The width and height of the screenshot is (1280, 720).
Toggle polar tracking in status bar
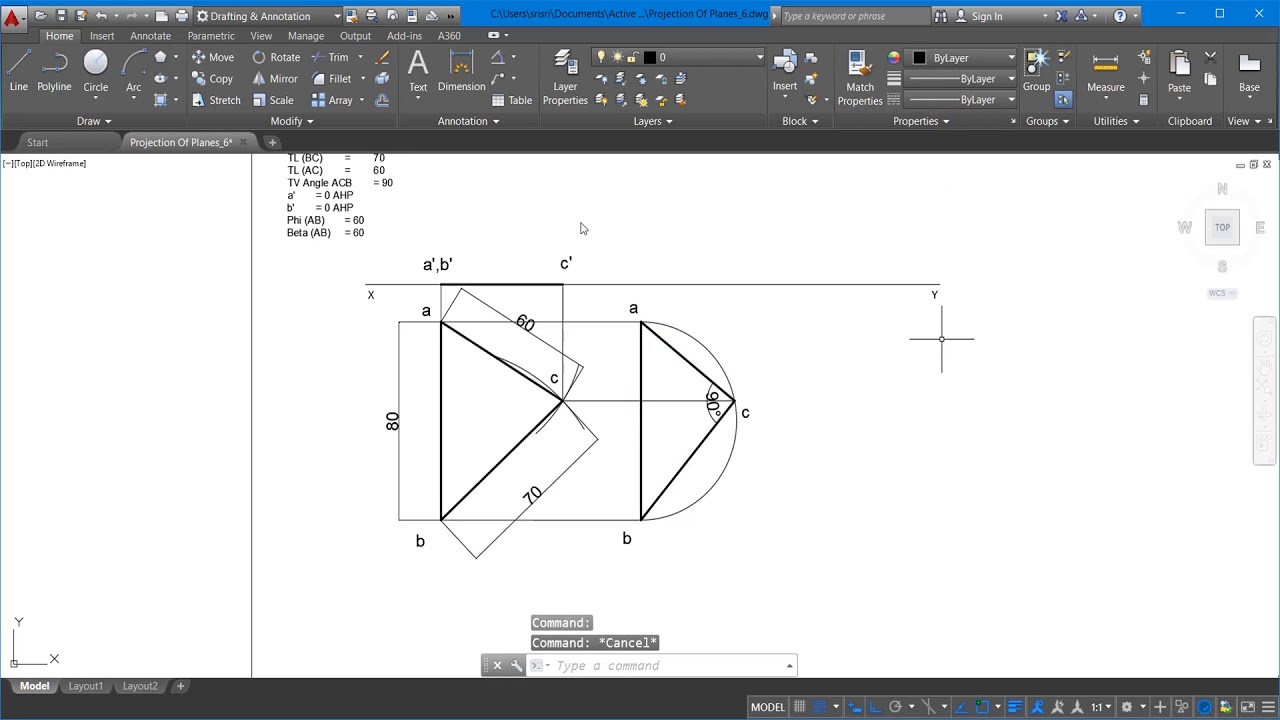[895, 707]
